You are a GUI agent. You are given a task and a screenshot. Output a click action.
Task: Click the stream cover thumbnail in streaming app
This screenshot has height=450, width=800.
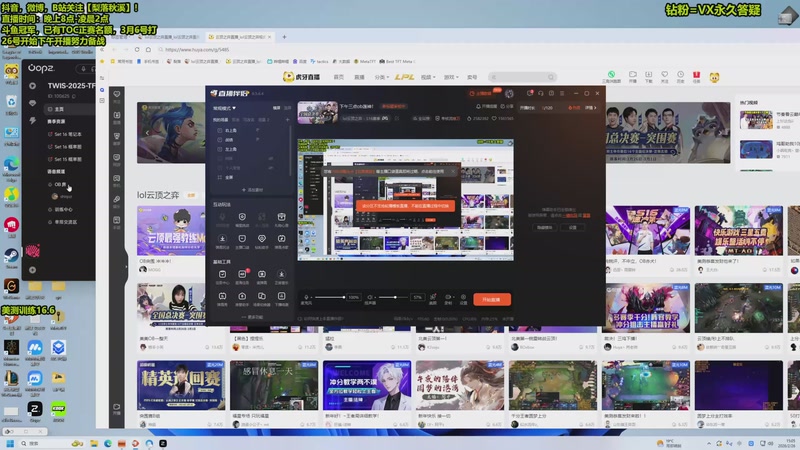coord(317,112)
